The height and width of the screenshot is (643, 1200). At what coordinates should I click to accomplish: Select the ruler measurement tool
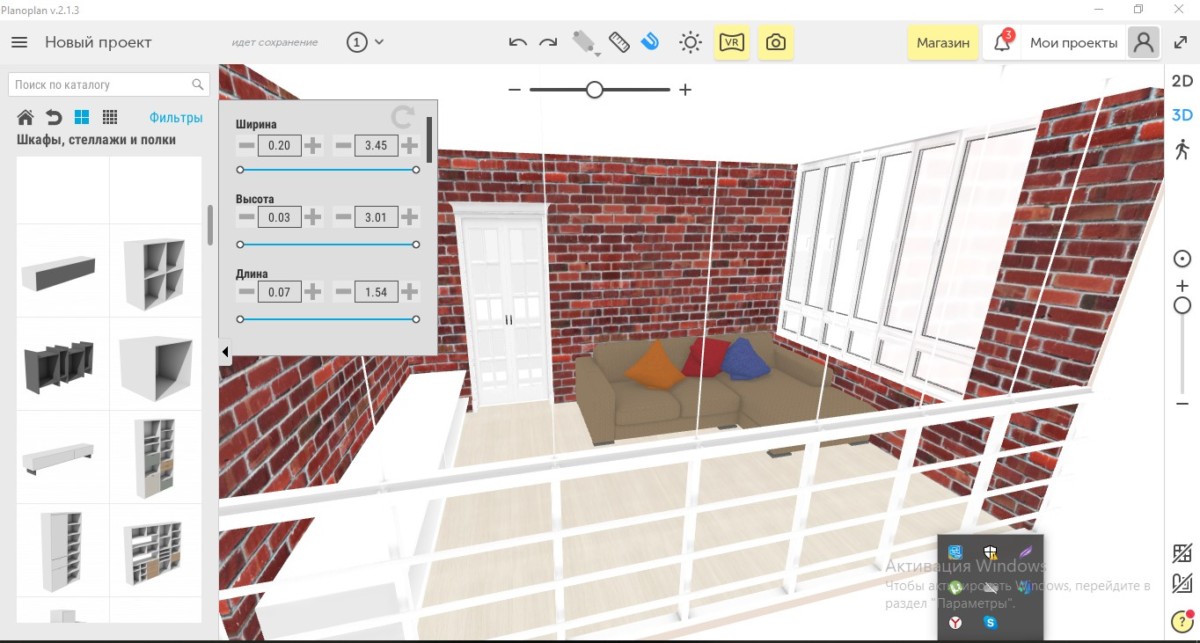(x=618, y=42)
